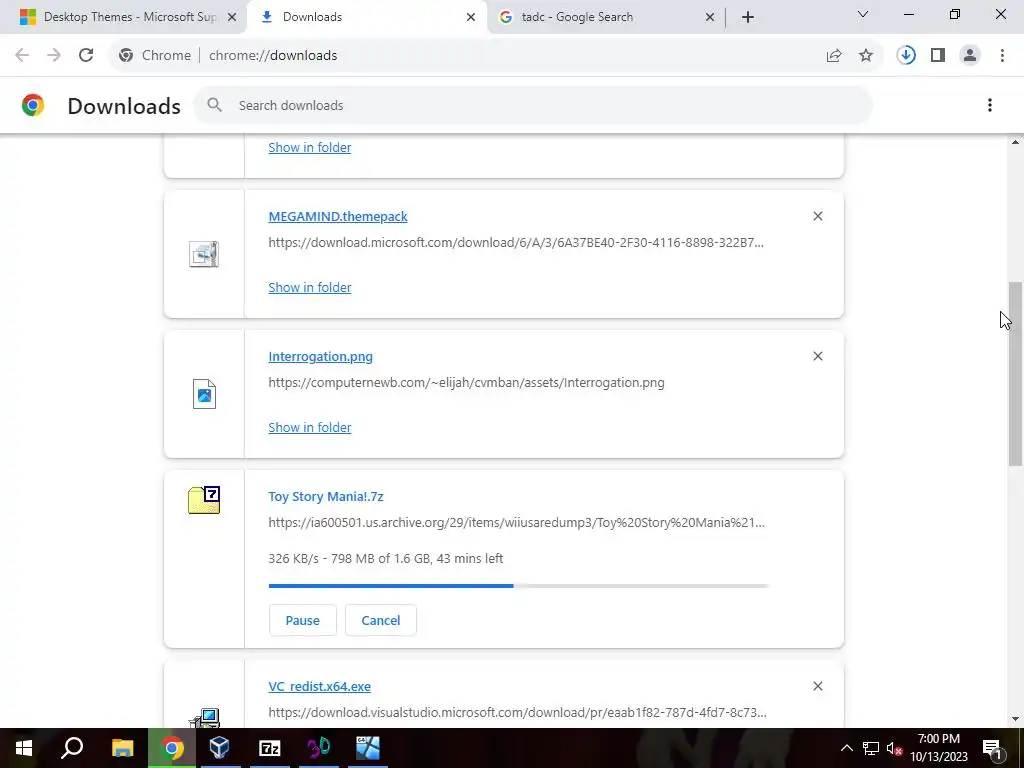Click the browser forward arrow
This screenshot has height=768, width=1024.
click(54, 56)
